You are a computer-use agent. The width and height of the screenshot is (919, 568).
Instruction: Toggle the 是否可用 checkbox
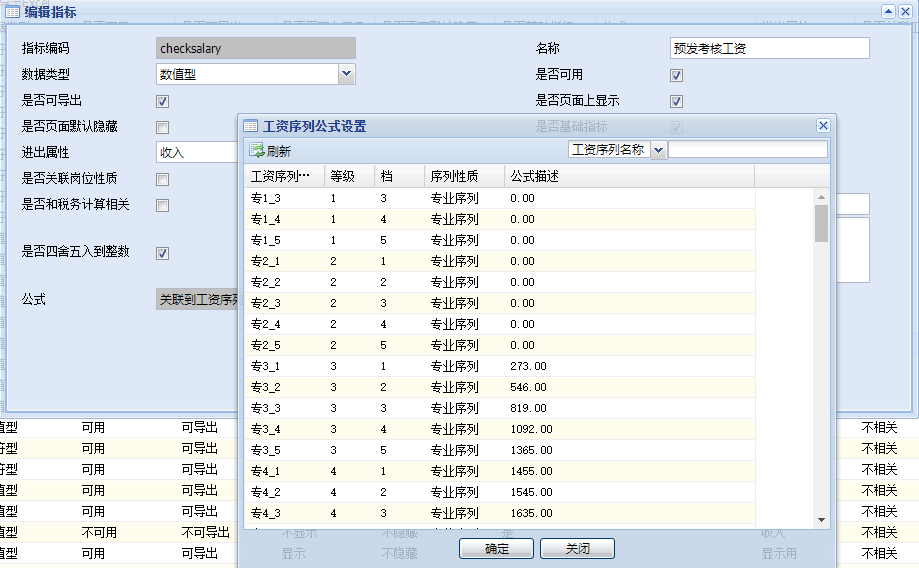coord(676,76)
